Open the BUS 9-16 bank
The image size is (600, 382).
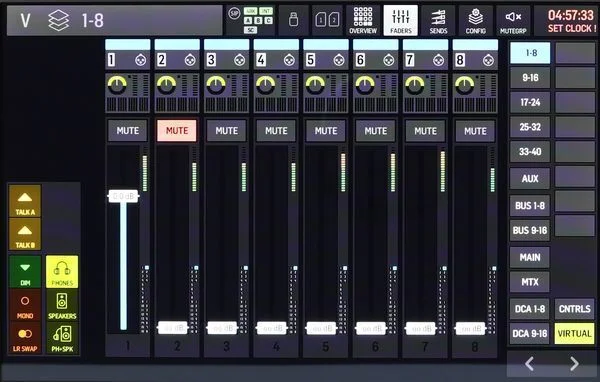coord(530,230)
